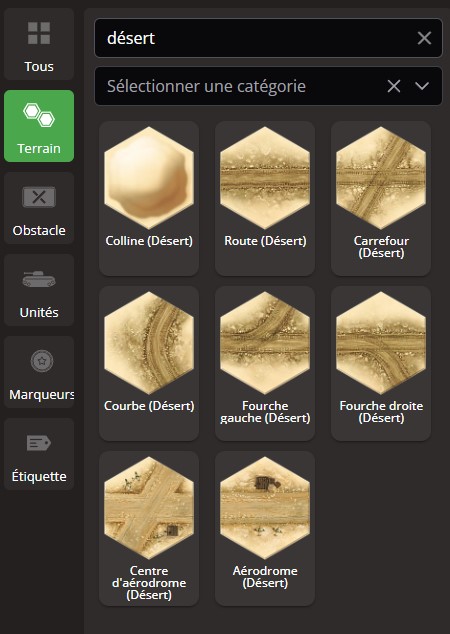Select the Colline (Désert) hex tile

coord(149,198)
